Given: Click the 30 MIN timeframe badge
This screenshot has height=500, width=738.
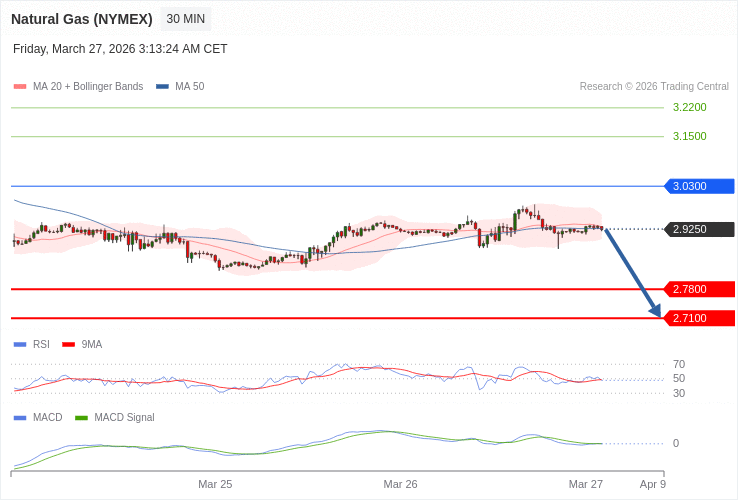Looking at the screenshot, I should [x=185, y=19].
